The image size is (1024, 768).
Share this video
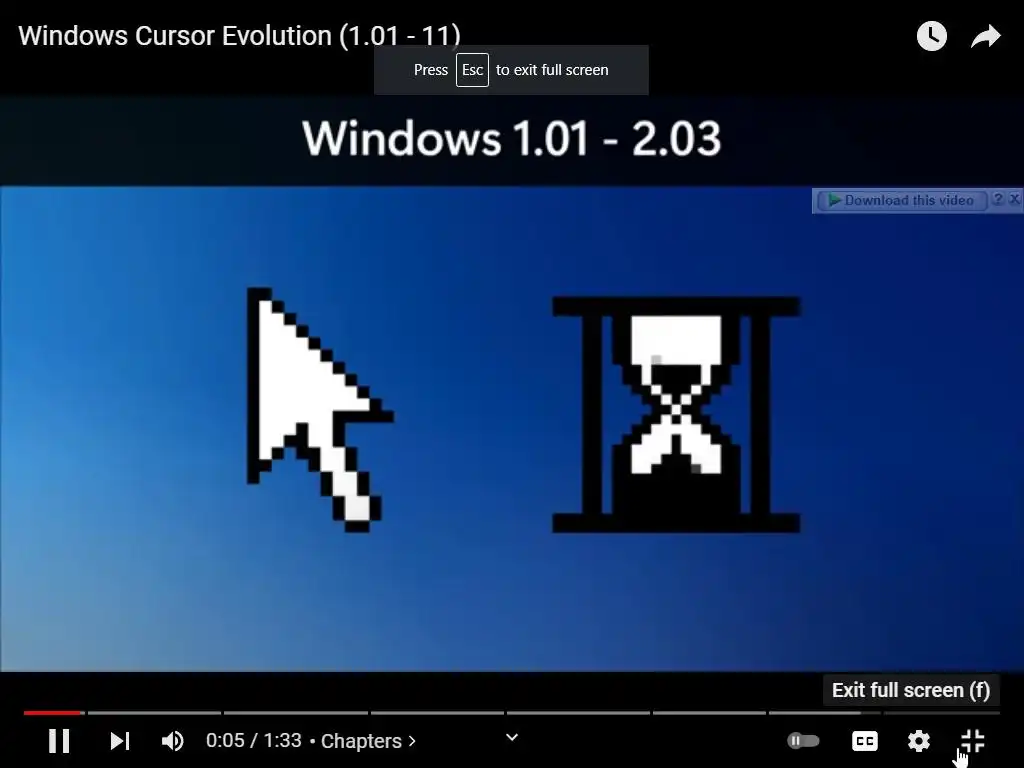click(985, 36)
